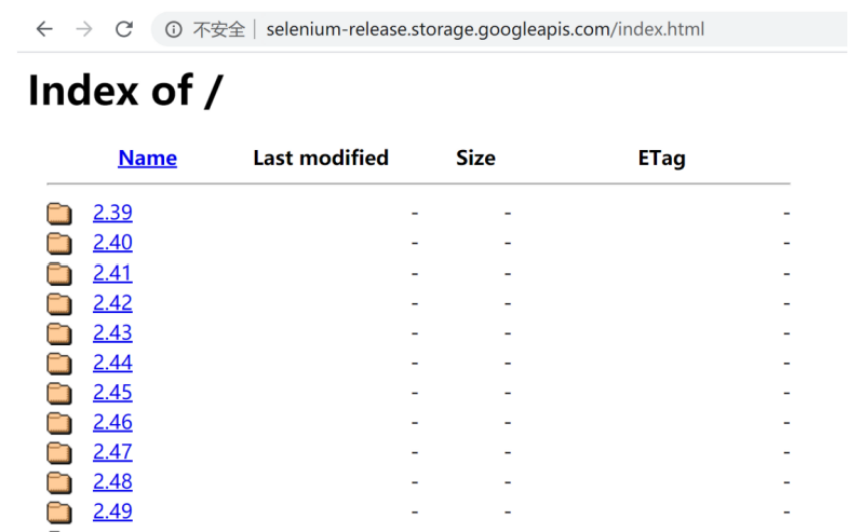Screen dimensions: 850x532
Task: Click the folder icon beside 2.41
Action: tap(60, 273)
